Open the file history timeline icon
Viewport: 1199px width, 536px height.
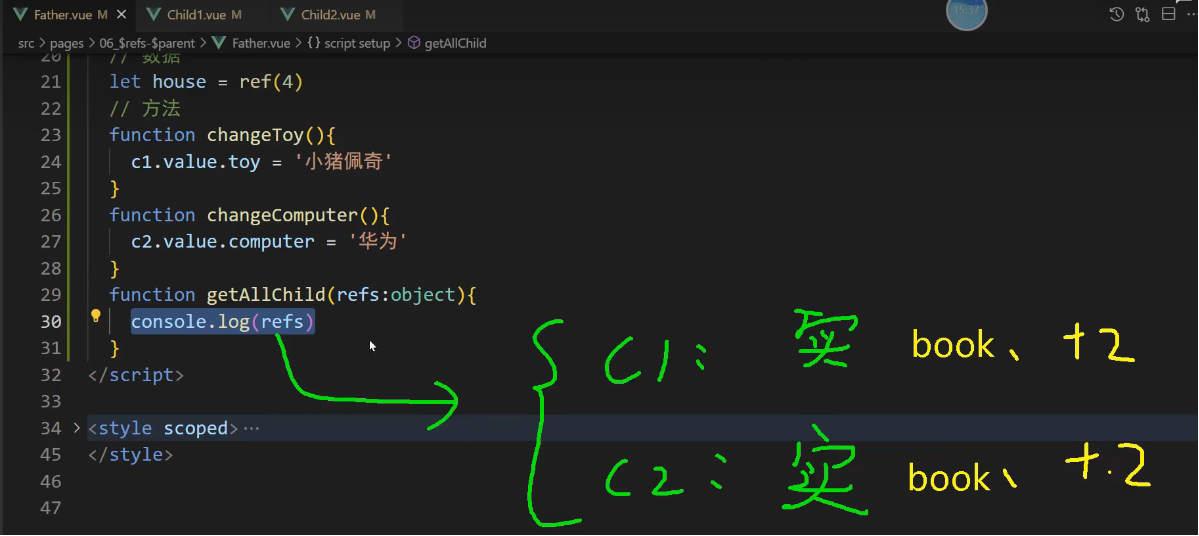point(1116,14)
